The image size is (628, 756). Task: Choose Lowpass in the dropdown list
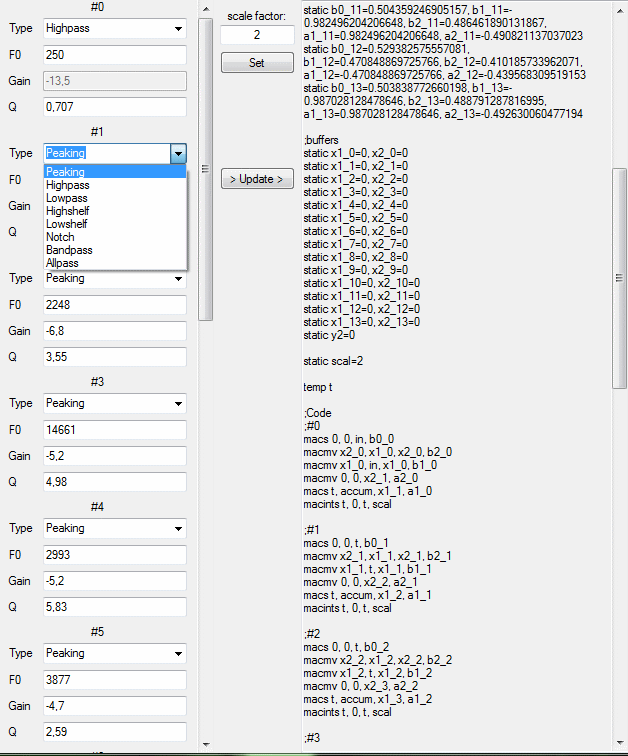(x=65, y=198)
